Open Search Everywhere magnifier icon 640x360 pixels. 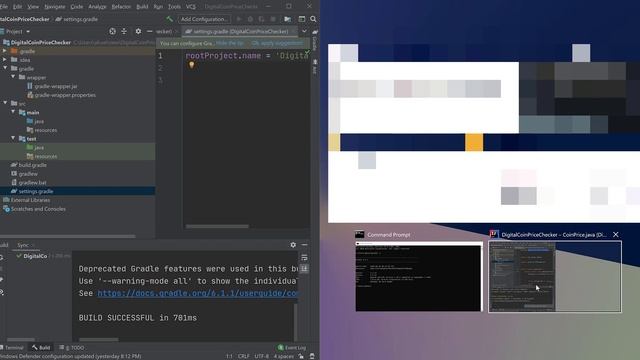coord(313,19)
